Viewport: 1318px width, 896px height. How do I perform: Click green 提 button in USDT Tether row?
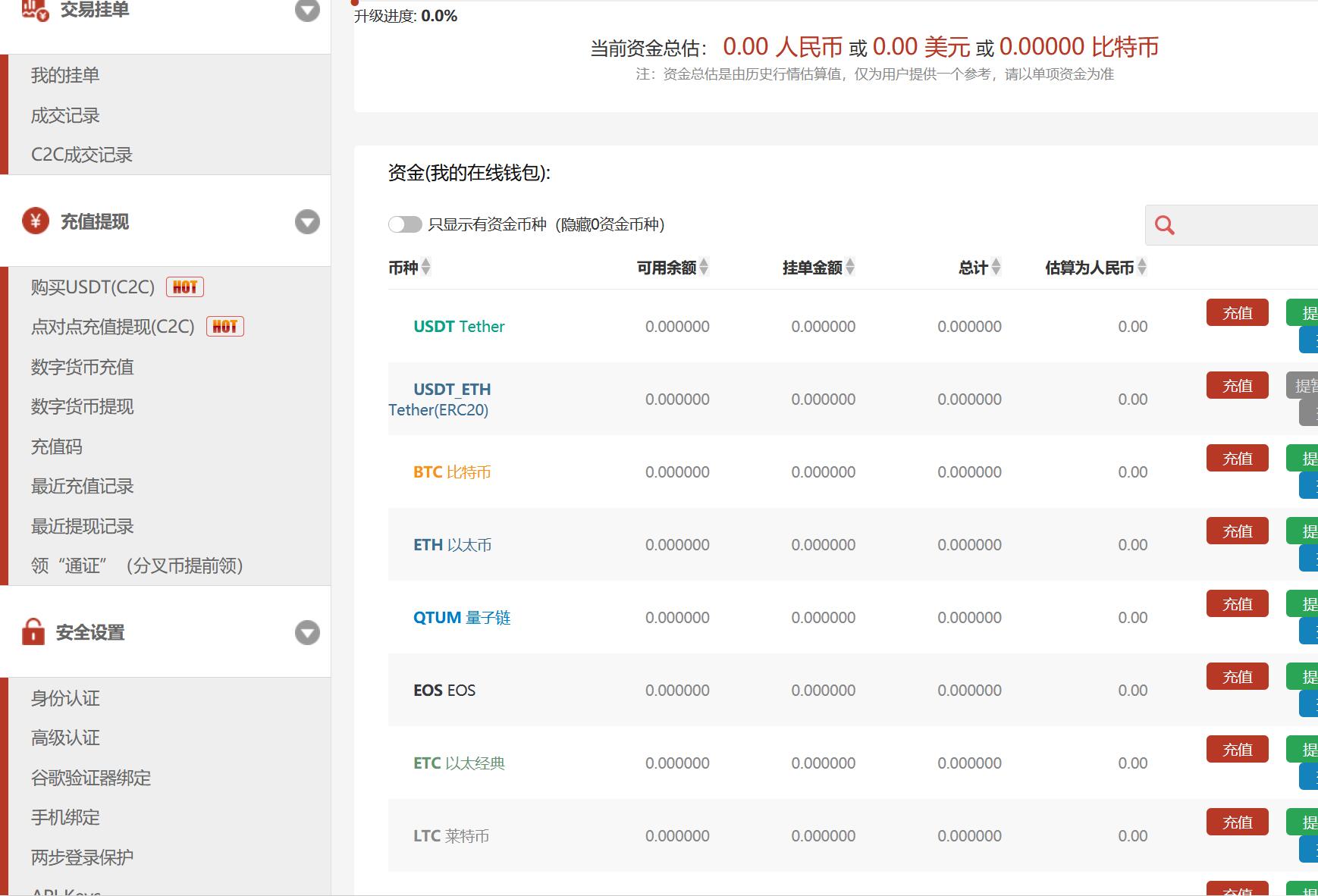tap(1302, 313)
